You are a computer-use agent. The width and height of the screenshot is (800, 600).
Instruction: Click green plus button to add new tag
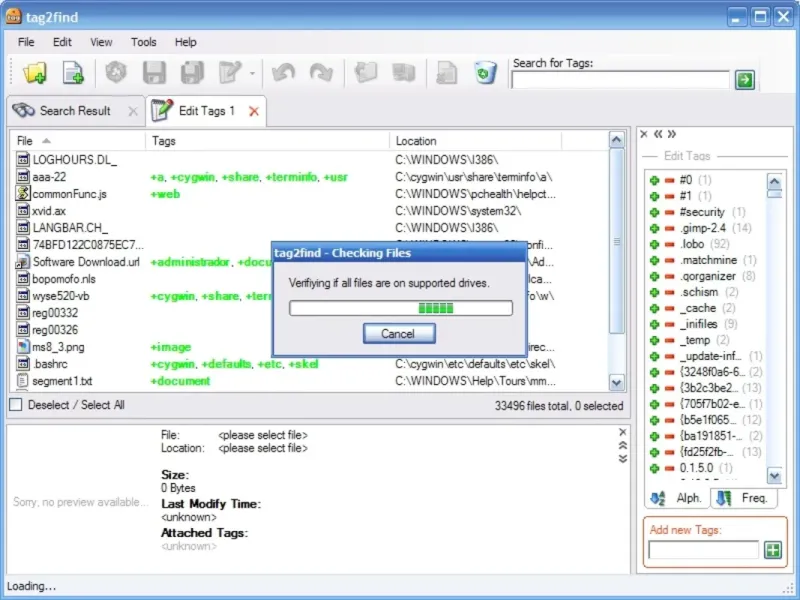[772, 550]
